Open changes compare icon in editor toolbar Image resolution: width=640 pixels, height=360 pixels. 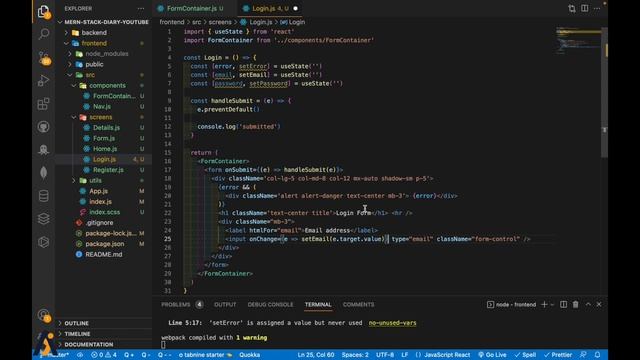tap(572, 8)
